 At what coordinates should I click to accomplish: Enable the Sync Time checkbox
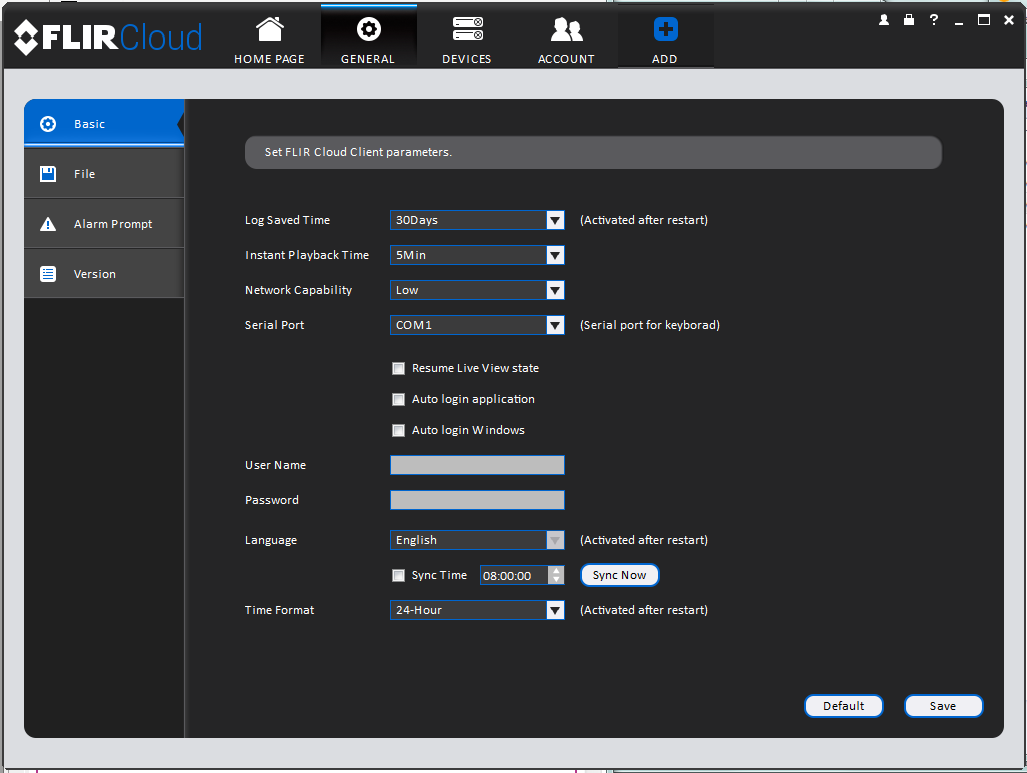pos(398,575)
